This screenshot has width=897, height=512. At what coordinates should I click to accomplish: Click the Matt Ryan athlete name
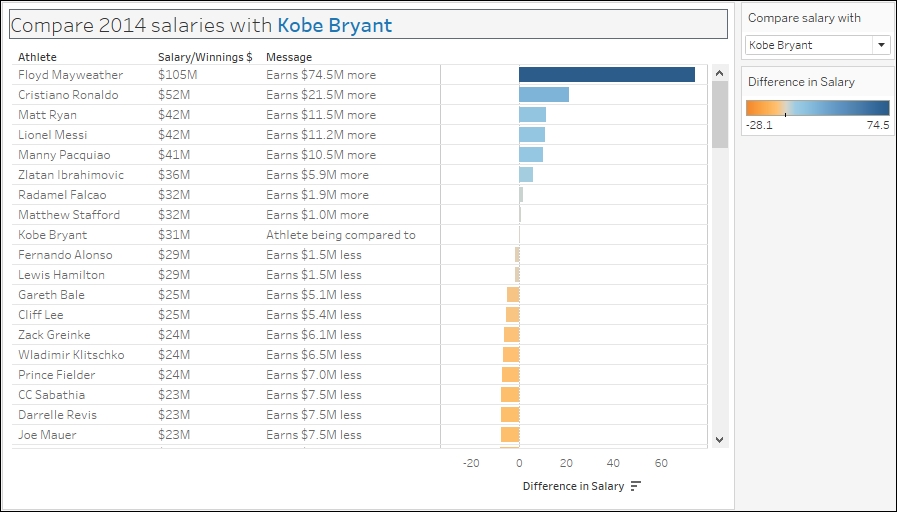pyautogui.click(x=47, y=115)
